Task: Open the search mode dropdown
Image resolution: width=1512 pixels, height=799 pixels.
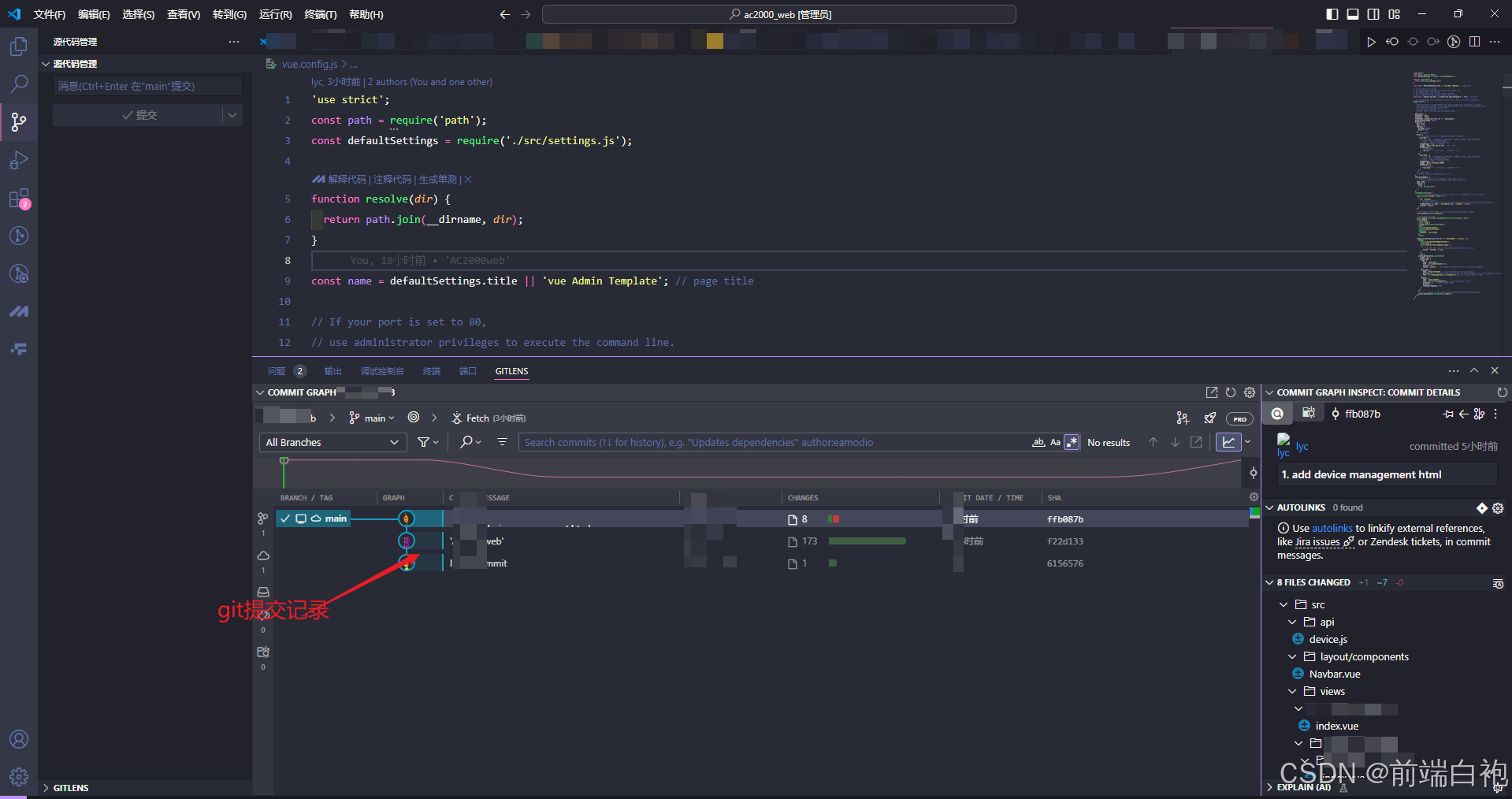Action: click(470, 442)
